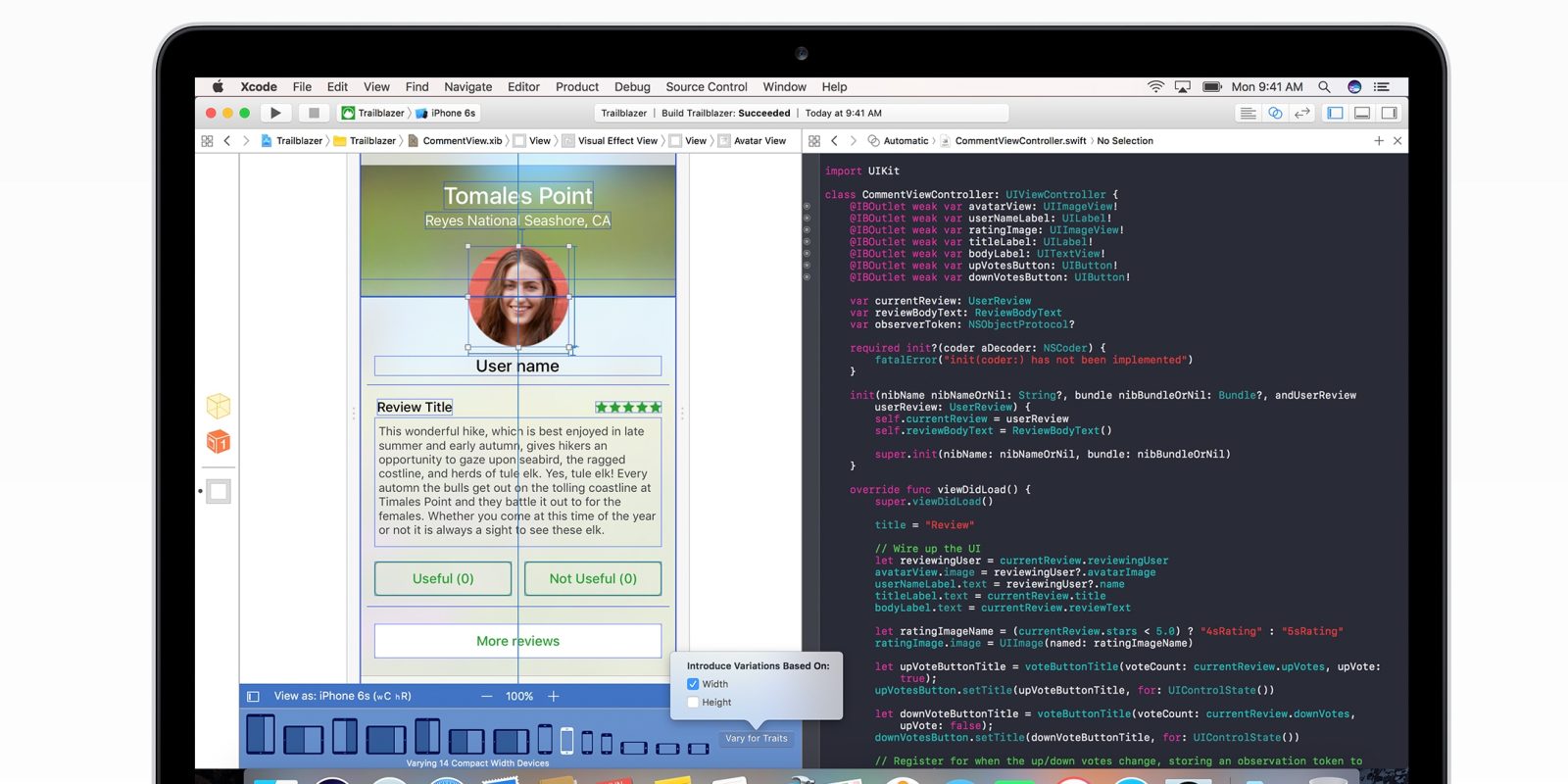
Task: Click the Vary for Traits button
Action: point(757,738)
